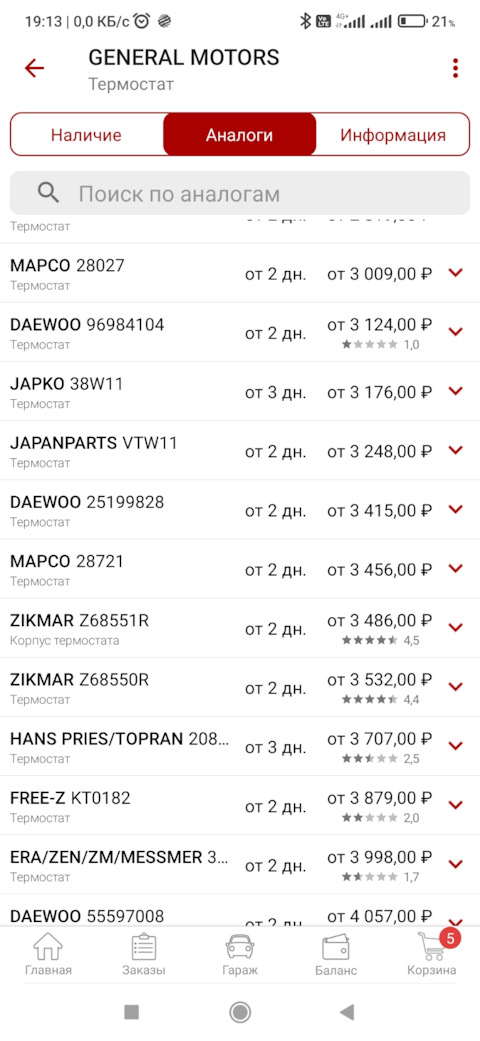Switch to the Наличие tab
This screenshot has width=480, height=1041.
point(86,135)
